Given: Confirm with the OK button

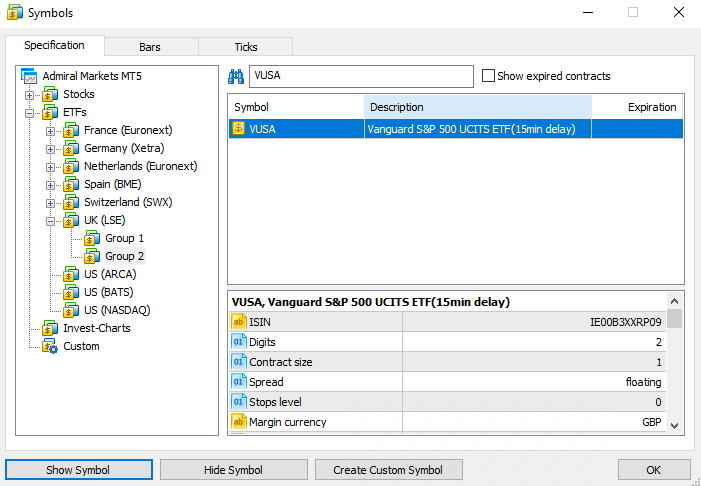Looking at the screenshot, I should pos(654,470).
